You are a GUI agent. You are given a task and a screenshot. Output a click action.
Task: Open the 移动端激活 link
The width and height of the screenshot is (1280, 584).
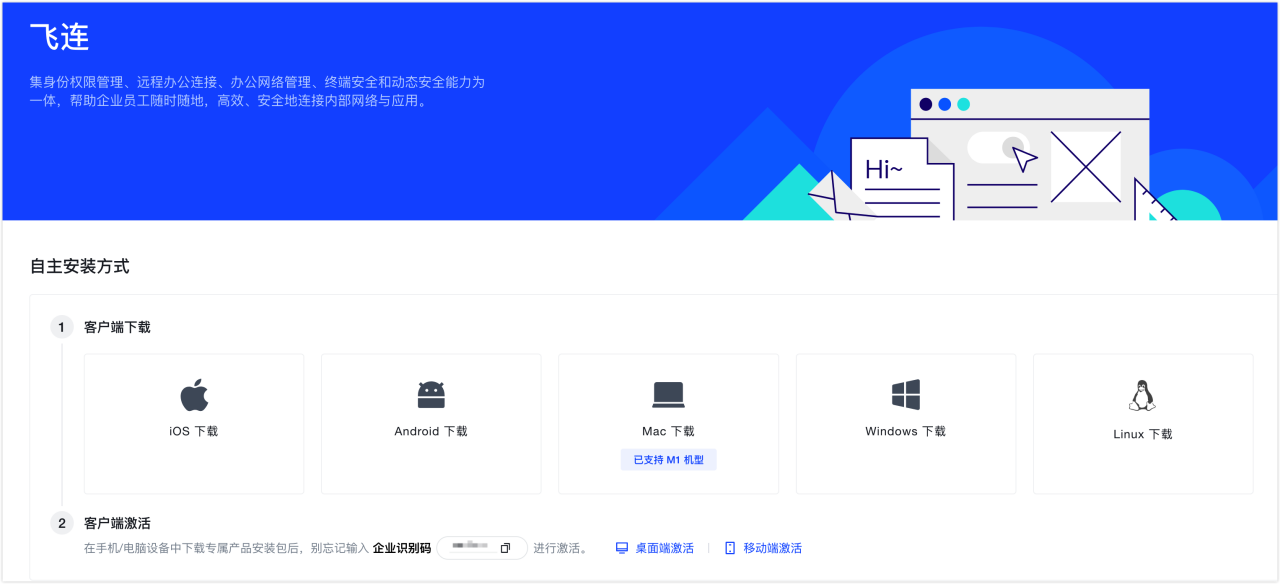772,548
